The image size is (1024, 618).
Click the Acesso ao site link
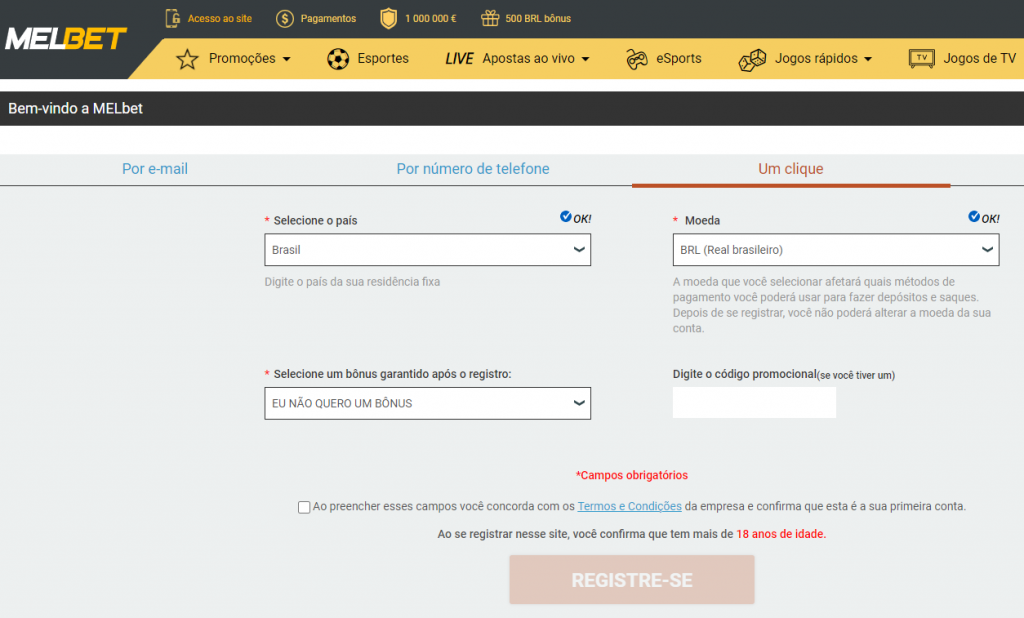219,18
